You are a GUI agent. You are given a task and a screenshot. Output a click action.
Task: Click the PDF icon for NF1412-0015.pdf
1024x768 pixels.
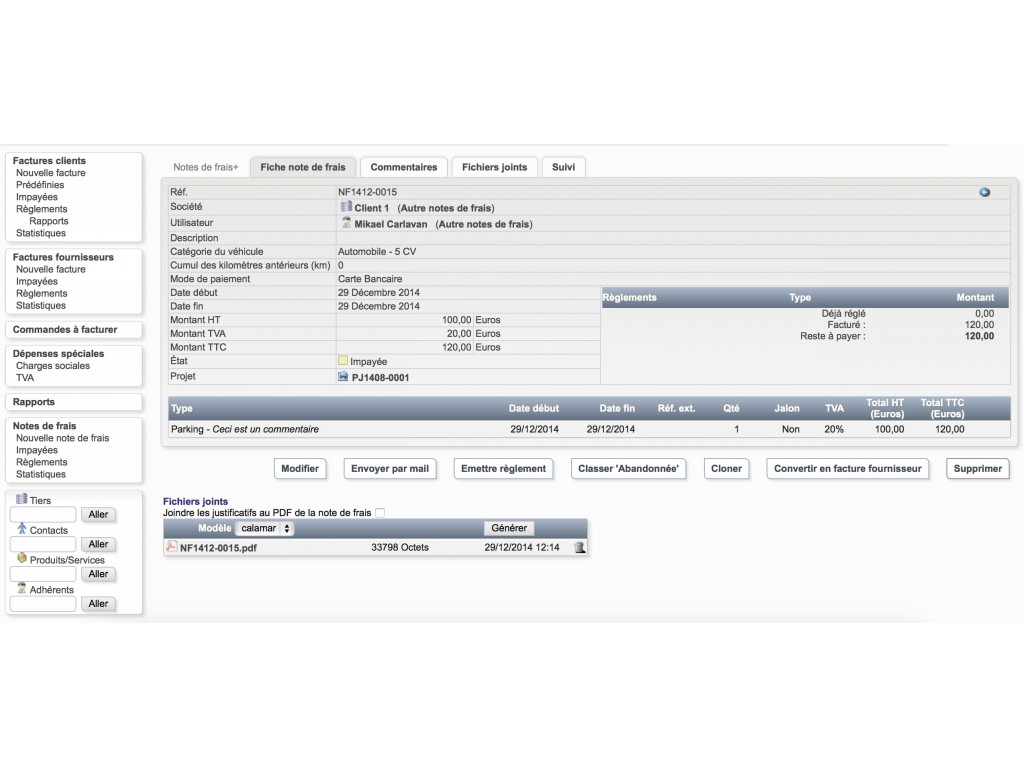(x=171, y=547)
